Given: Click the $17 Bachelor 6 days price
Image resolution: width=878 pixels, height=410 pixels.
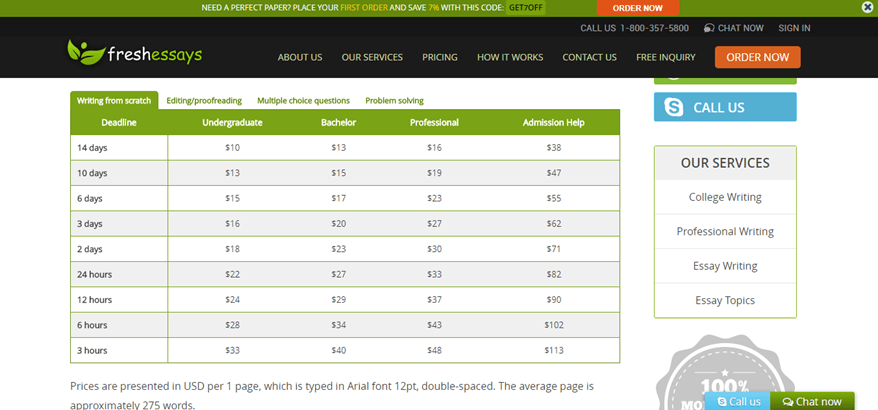Looking at the screenshot, I should pyautogui.click(x=339, y=198).
